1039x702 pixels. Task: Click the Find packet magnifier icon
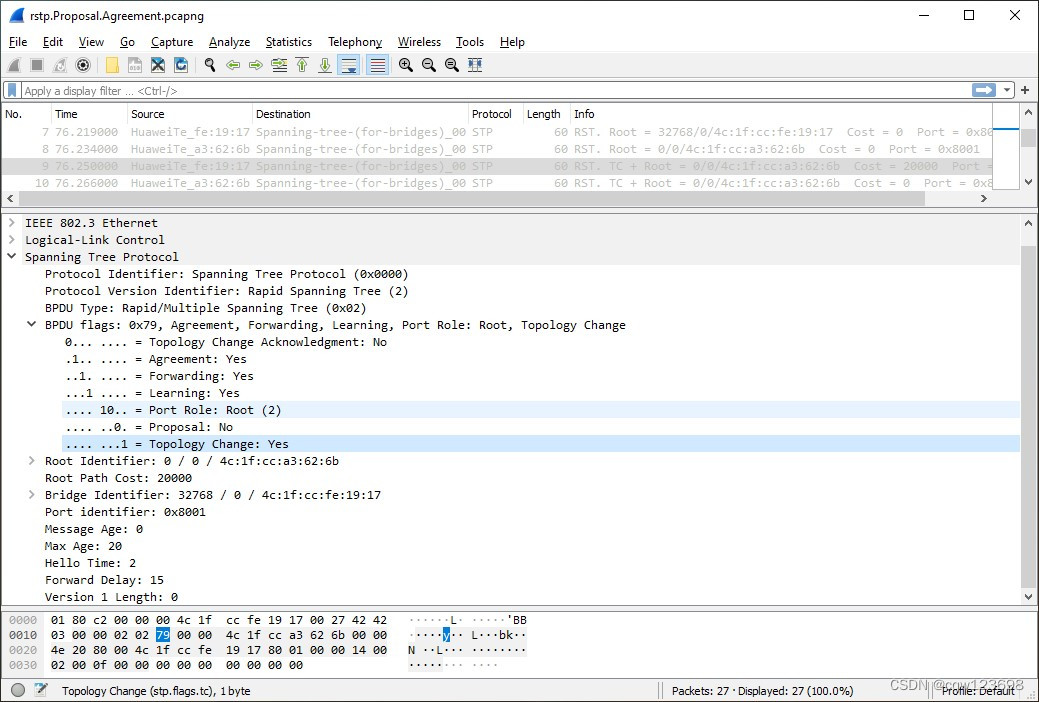(x=210, y=65)
